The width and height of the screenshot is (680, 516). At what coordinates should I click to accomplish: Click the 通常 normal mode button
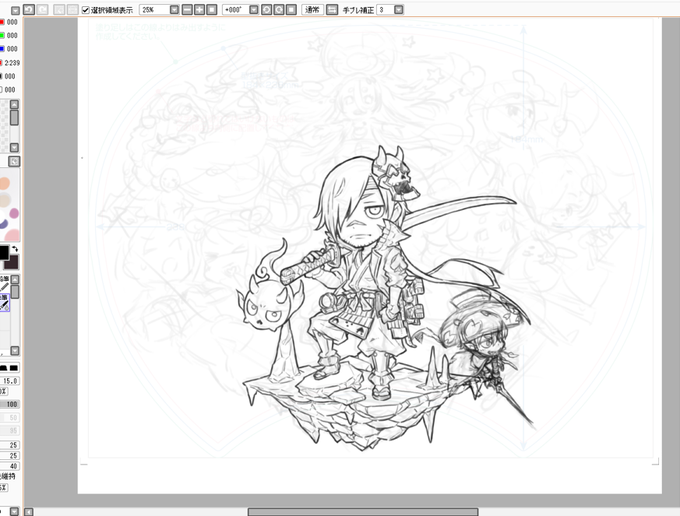(x=312, y=10)
